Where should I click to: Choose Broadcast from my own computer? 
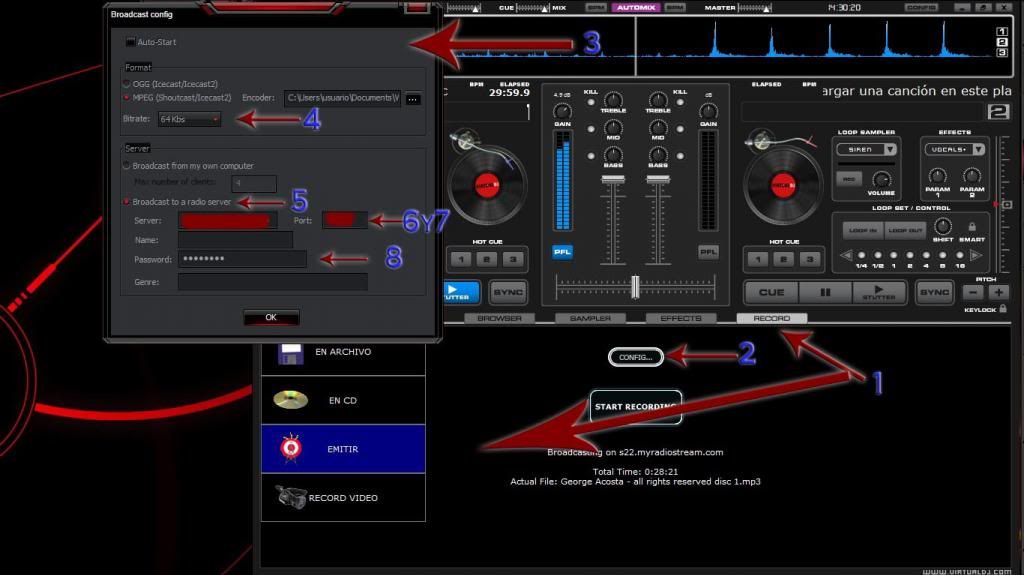click(x=127, y=166)
